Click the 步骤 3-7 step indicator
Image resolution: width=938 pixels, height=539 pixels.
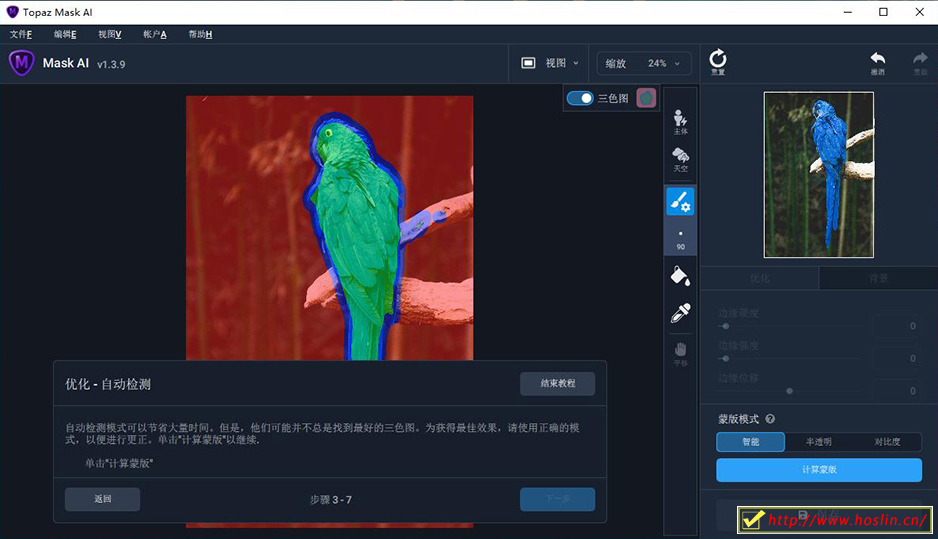coord(331,500)
